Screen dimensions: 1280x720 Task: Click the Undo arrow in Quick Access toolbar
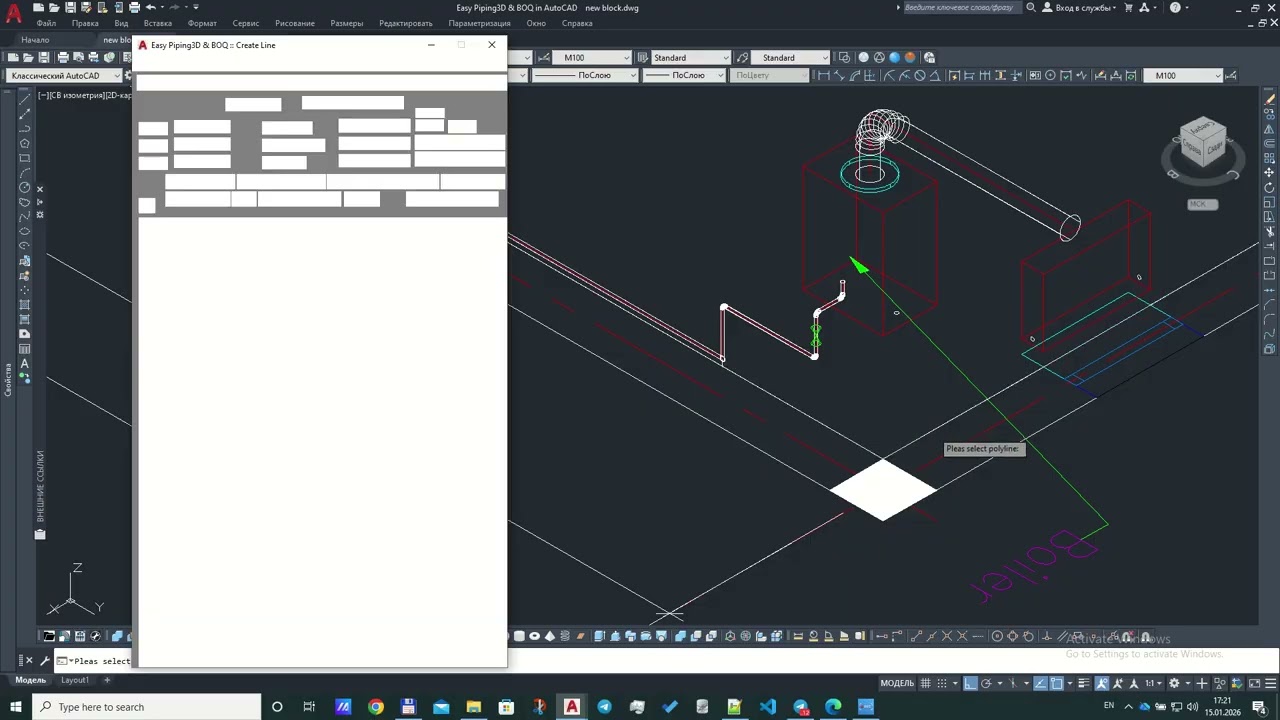point(151,8)
